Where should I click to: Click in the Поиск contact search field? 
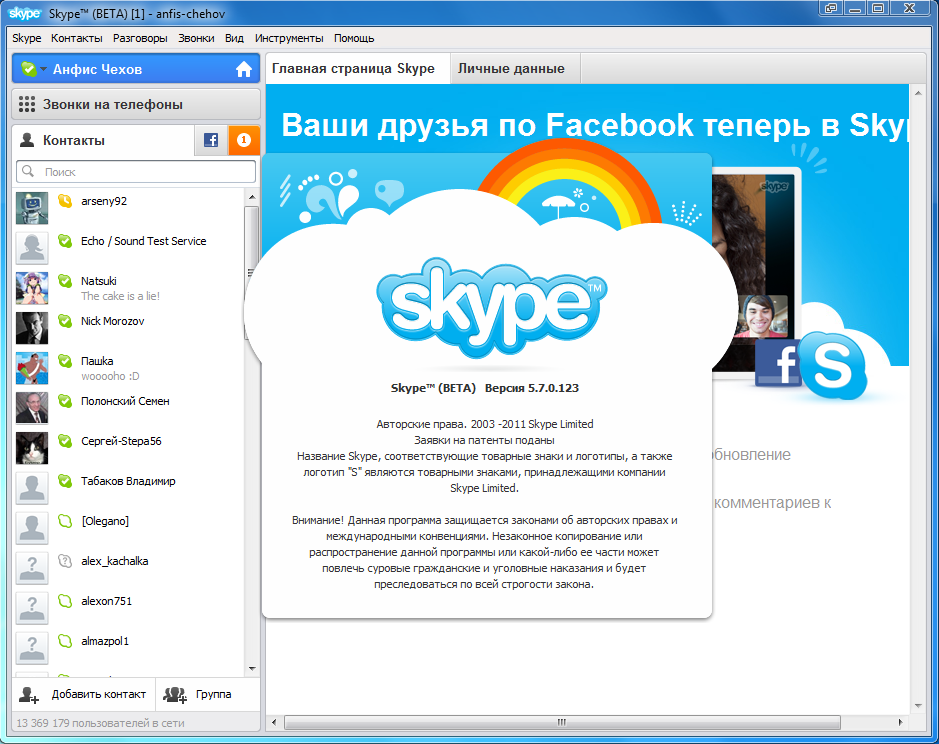pos(140,172)
